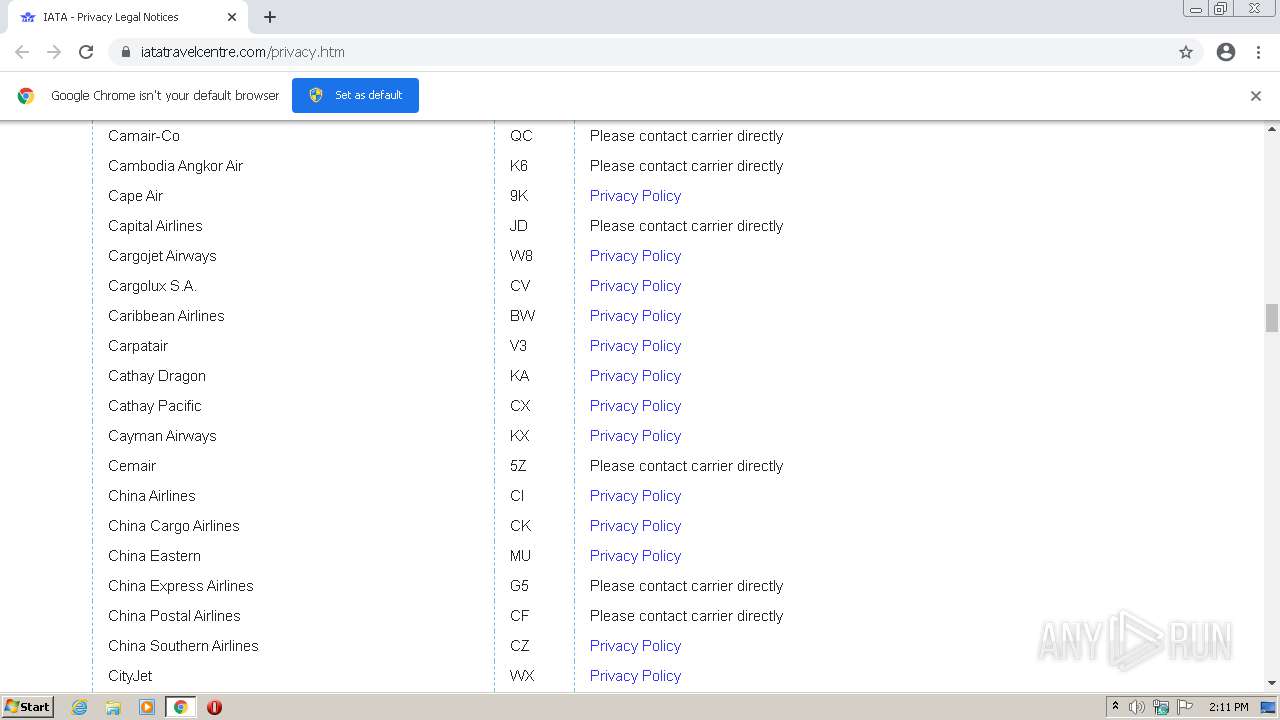
Task: Open the File Explorer folder taskbar icon
Action: click(x=113, y=707)
